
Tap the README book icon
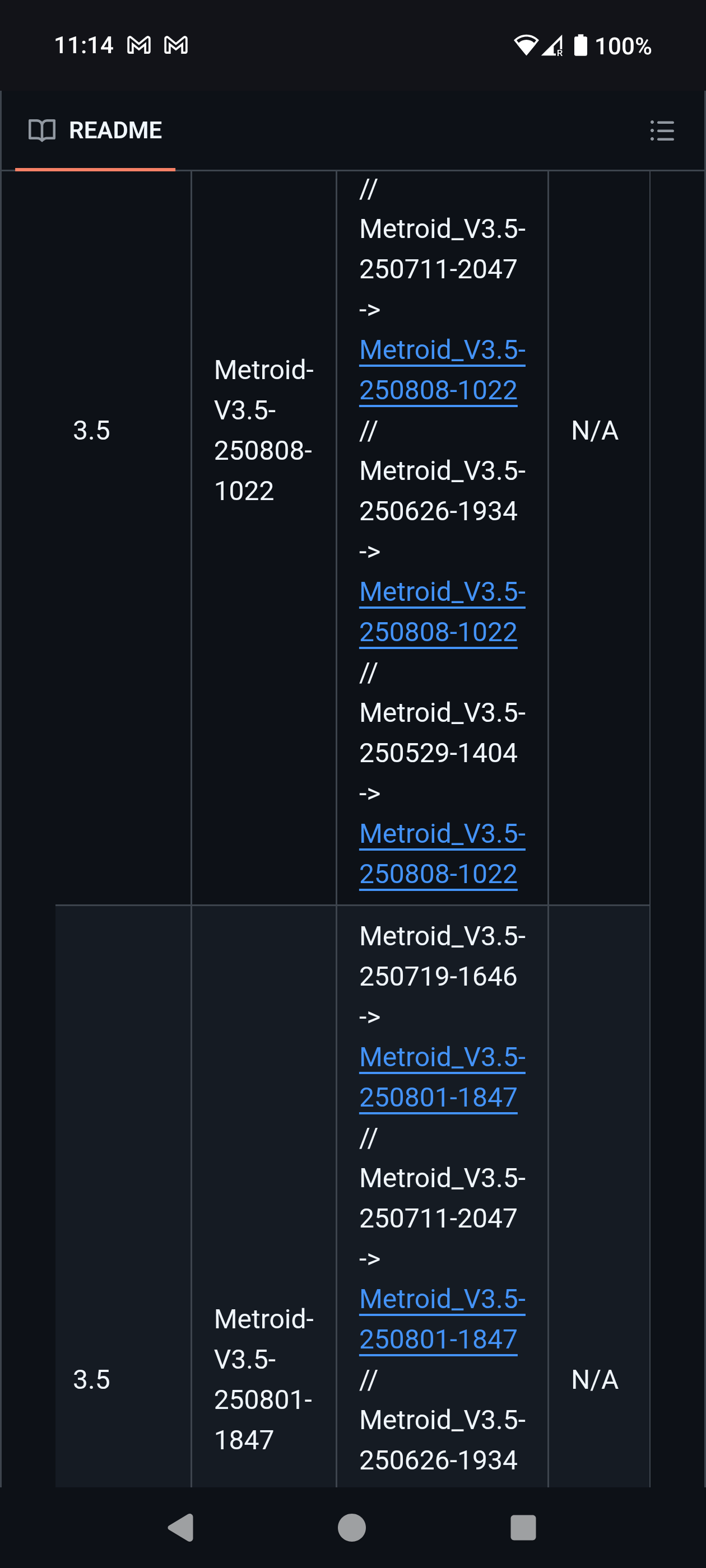(x=42, y=130)
